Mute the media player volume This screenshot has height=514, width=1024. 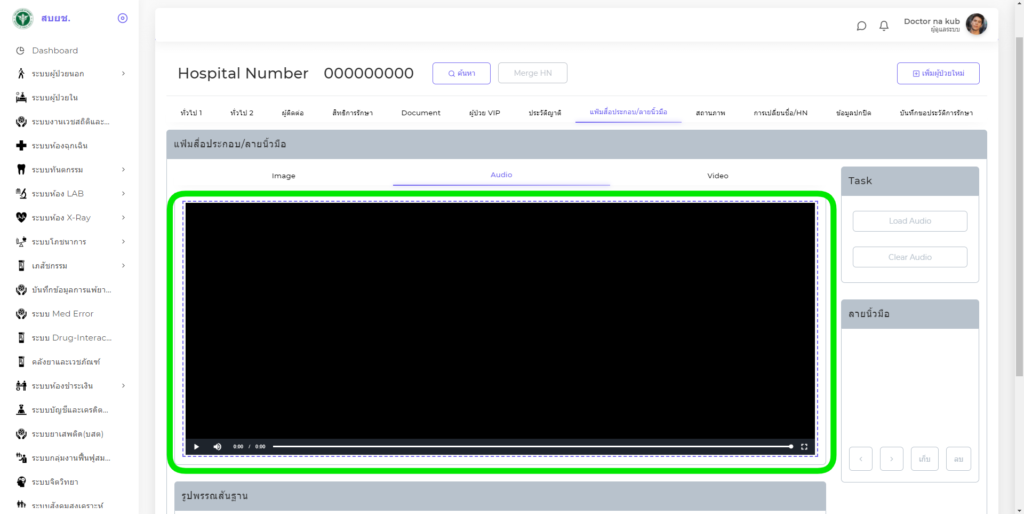[x=217, y=446]
